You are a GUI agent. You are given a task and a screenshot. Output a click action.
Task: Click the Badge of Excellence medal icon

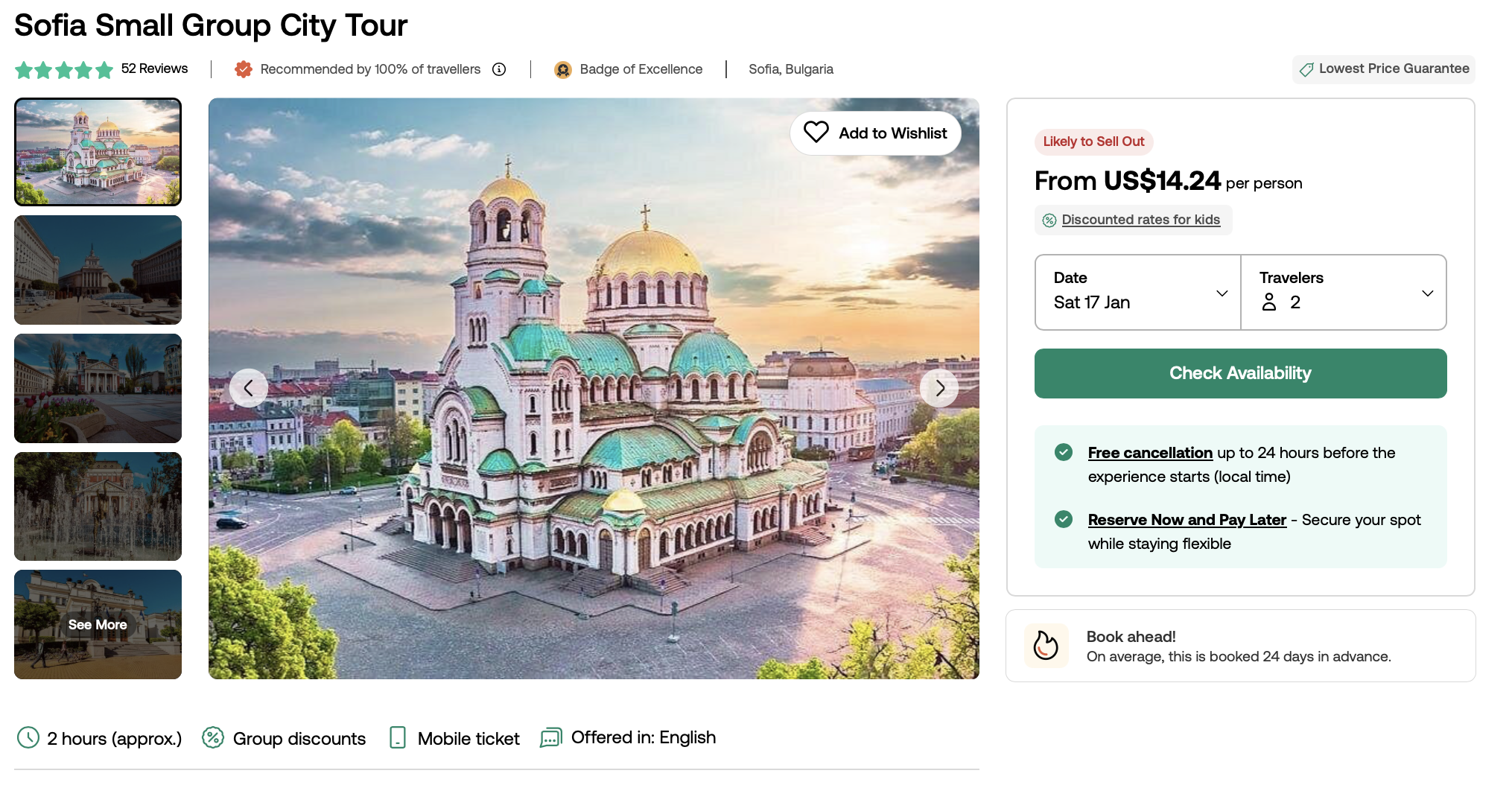tap(563, 69)
